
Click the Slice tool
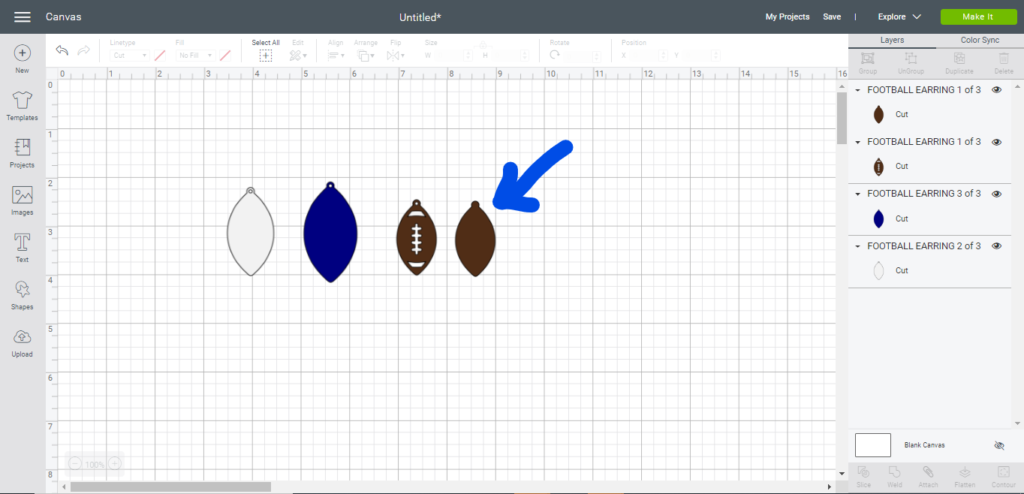coord(863,478)
